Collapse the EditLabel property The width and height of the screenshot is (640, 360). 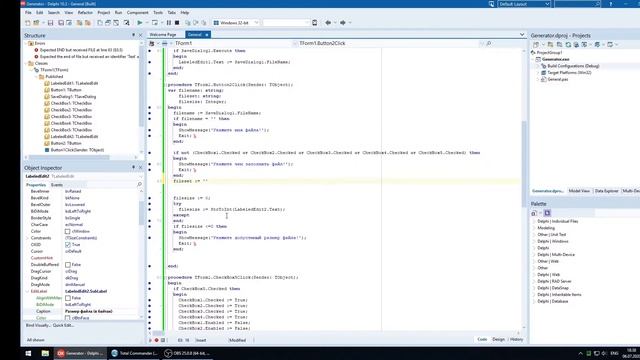pyautogui.click(x=27, y=291)
